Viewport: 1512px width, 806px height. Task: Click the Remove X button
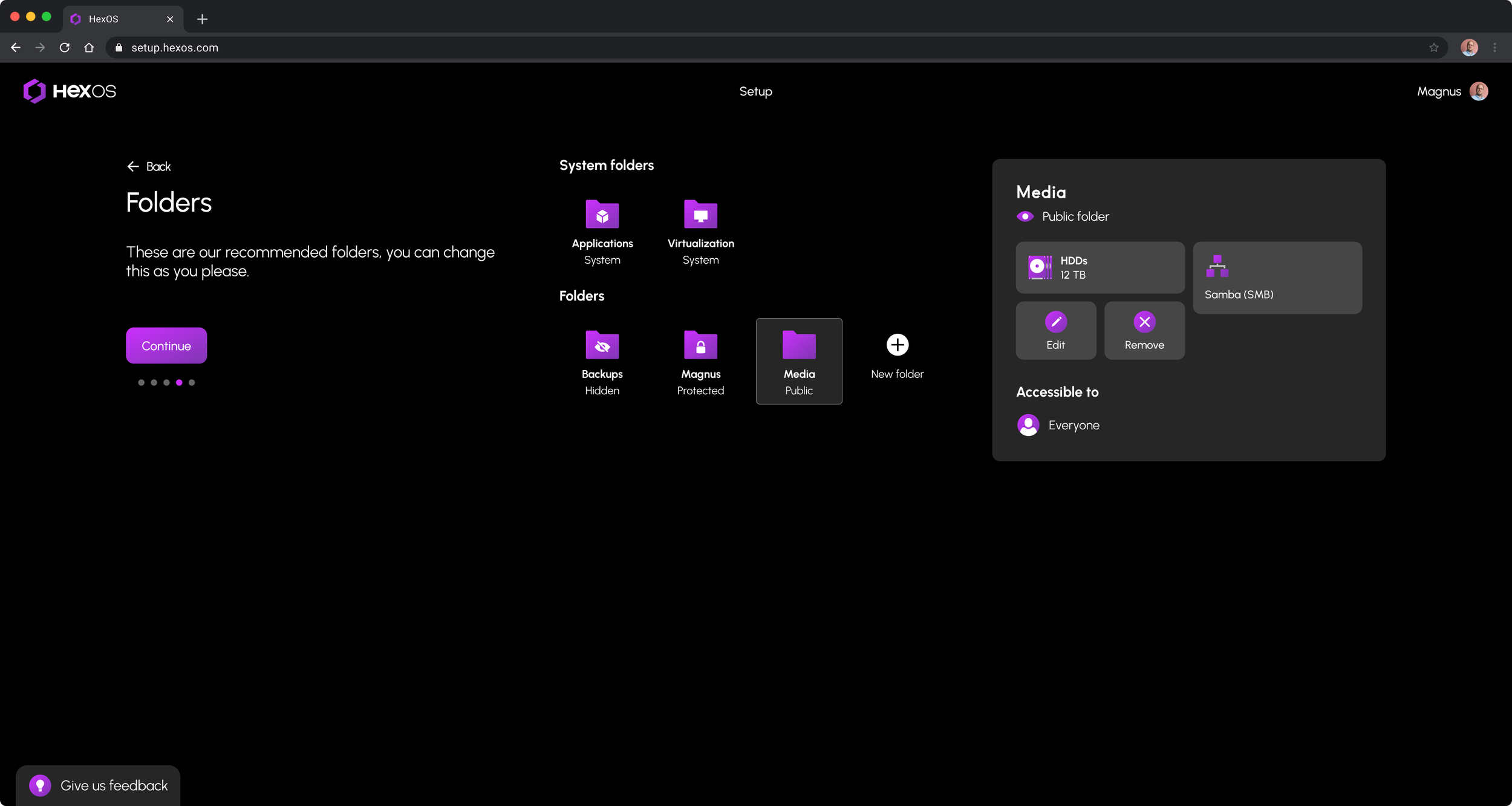click(x=1144, y=331)
